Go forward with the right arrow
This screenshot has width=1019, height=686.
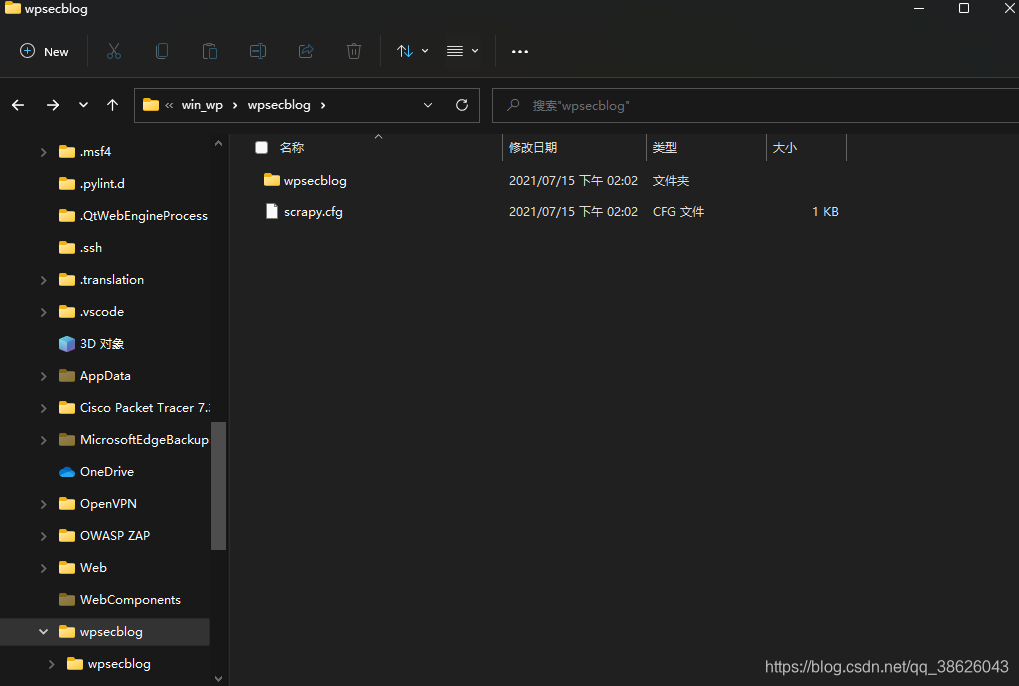(x=53, y=105)
